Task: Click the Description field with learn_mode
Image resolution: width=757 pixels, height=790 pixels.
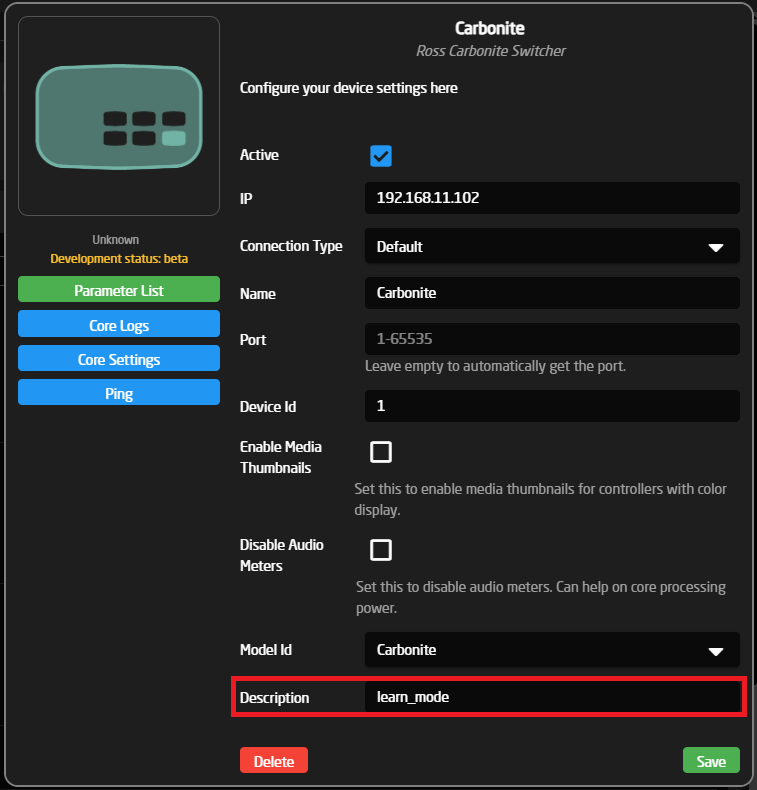Action: click(552, 697)
